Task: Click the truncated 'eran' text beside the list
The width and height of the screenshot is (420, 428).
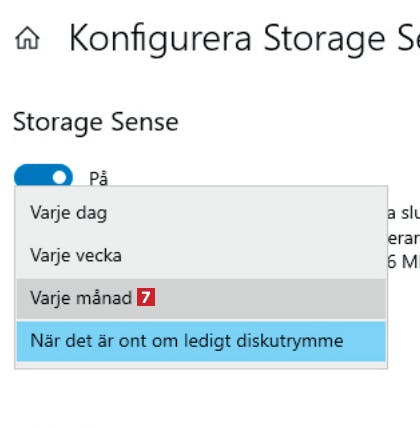Action: click(404, 238)
